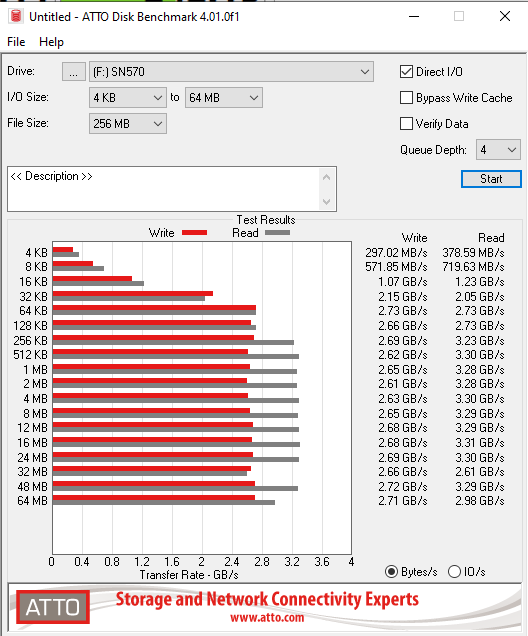
Task: Open the Queue Depth dropdown
Action: pos(498,150)
